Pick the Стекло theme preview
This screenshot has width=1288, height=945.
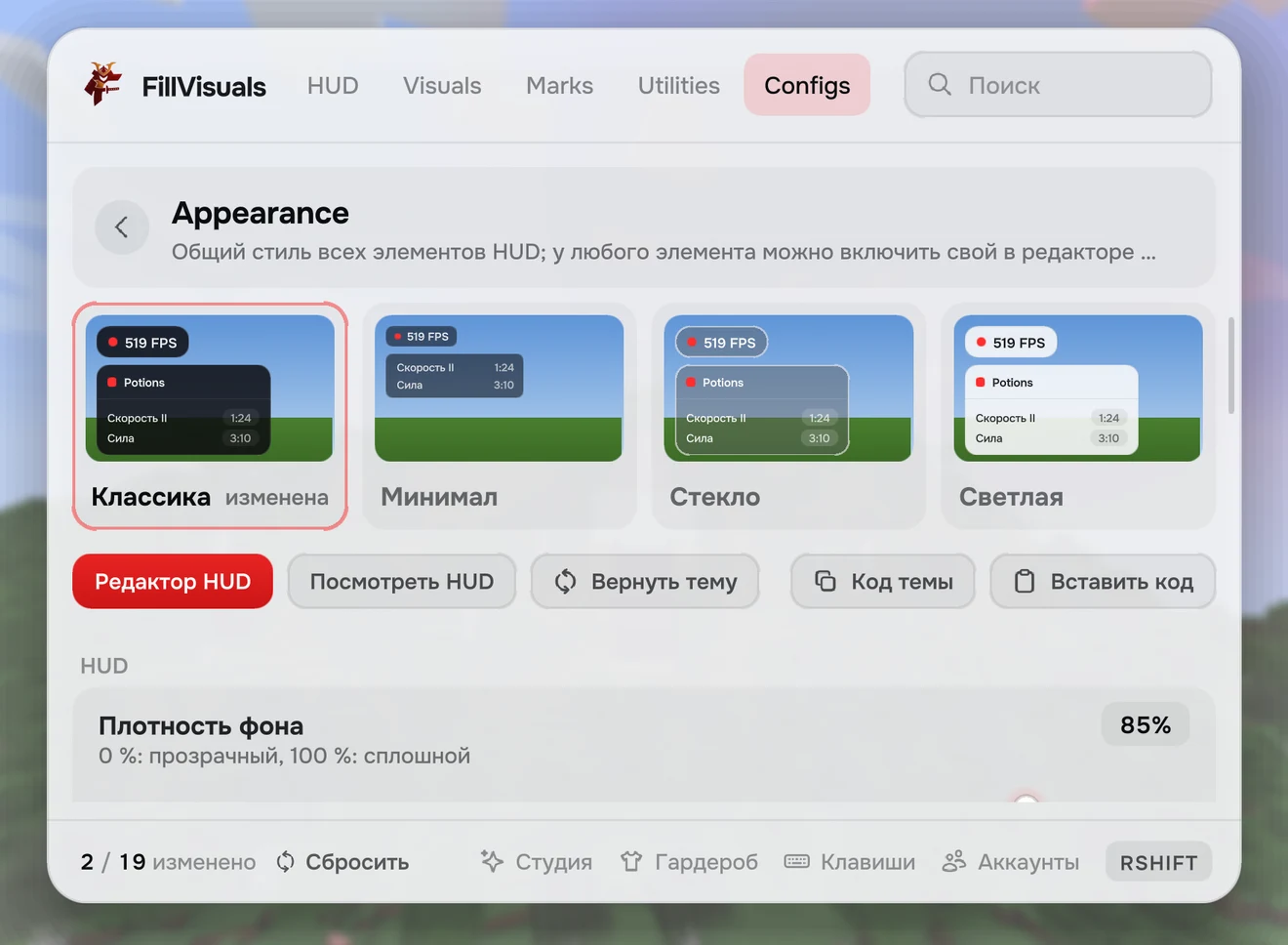[788, 416]
